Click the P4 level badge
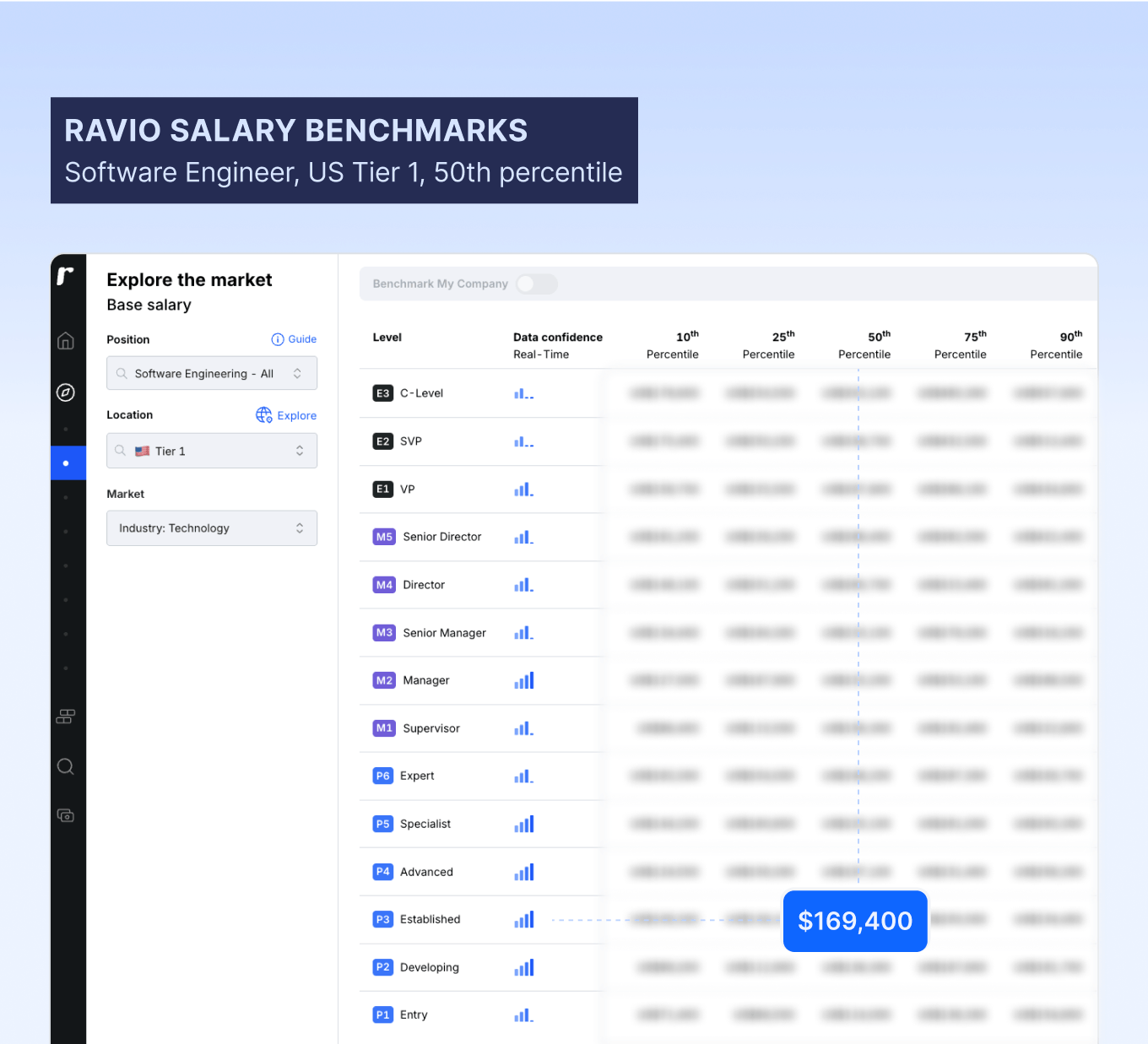The width and height of the screenshot is (1148, 1044). pos(383,872)
